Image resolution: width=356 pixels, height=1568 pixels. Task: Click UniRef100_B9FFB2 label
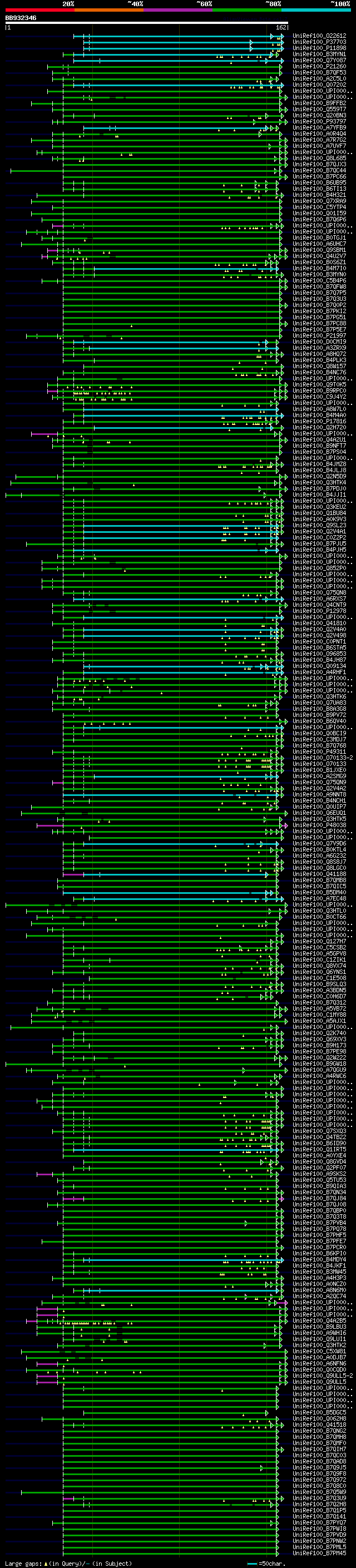click(319, 103)
